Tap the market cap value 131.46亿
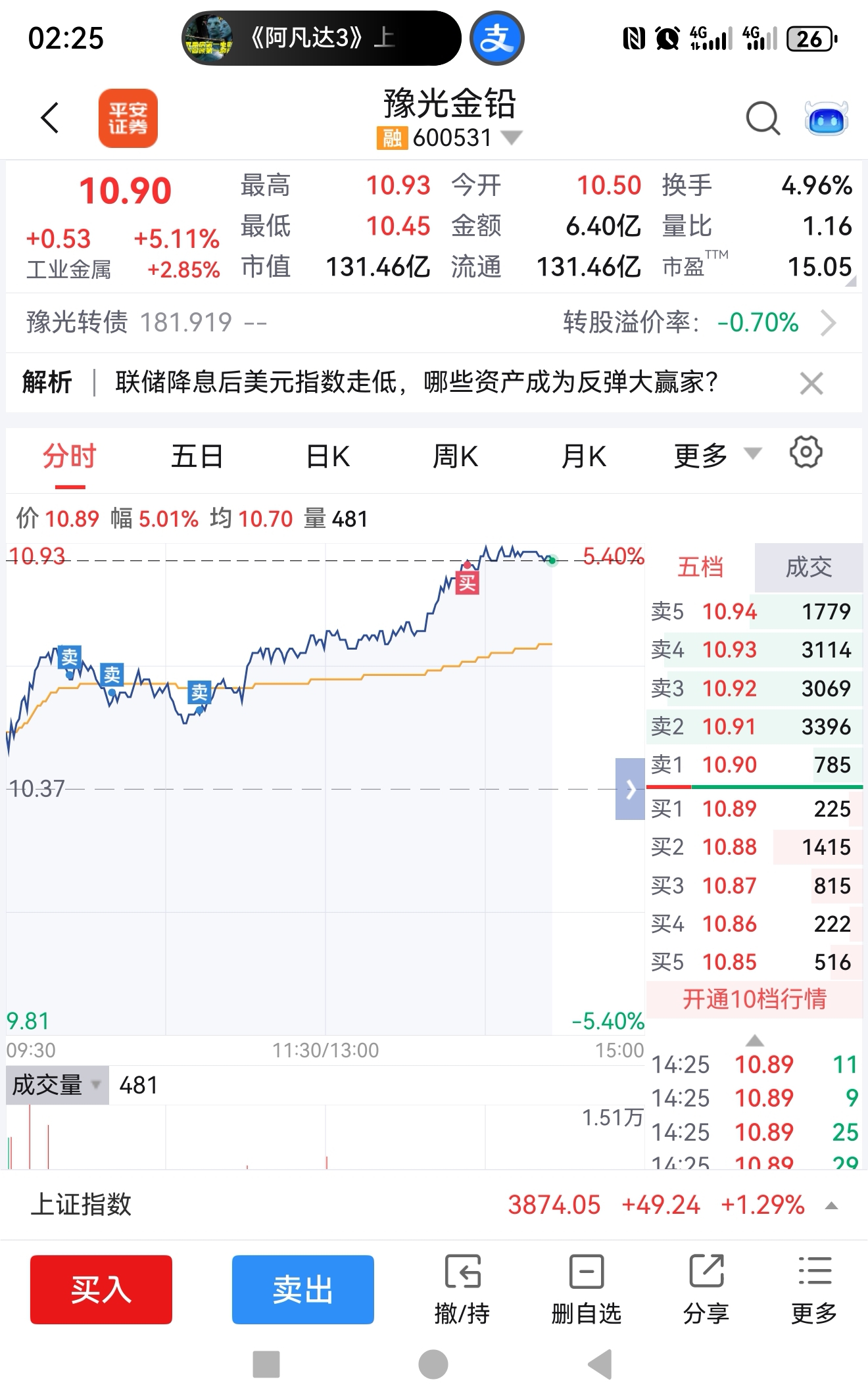Screen dimensions: 868x1394 point(378,267)
